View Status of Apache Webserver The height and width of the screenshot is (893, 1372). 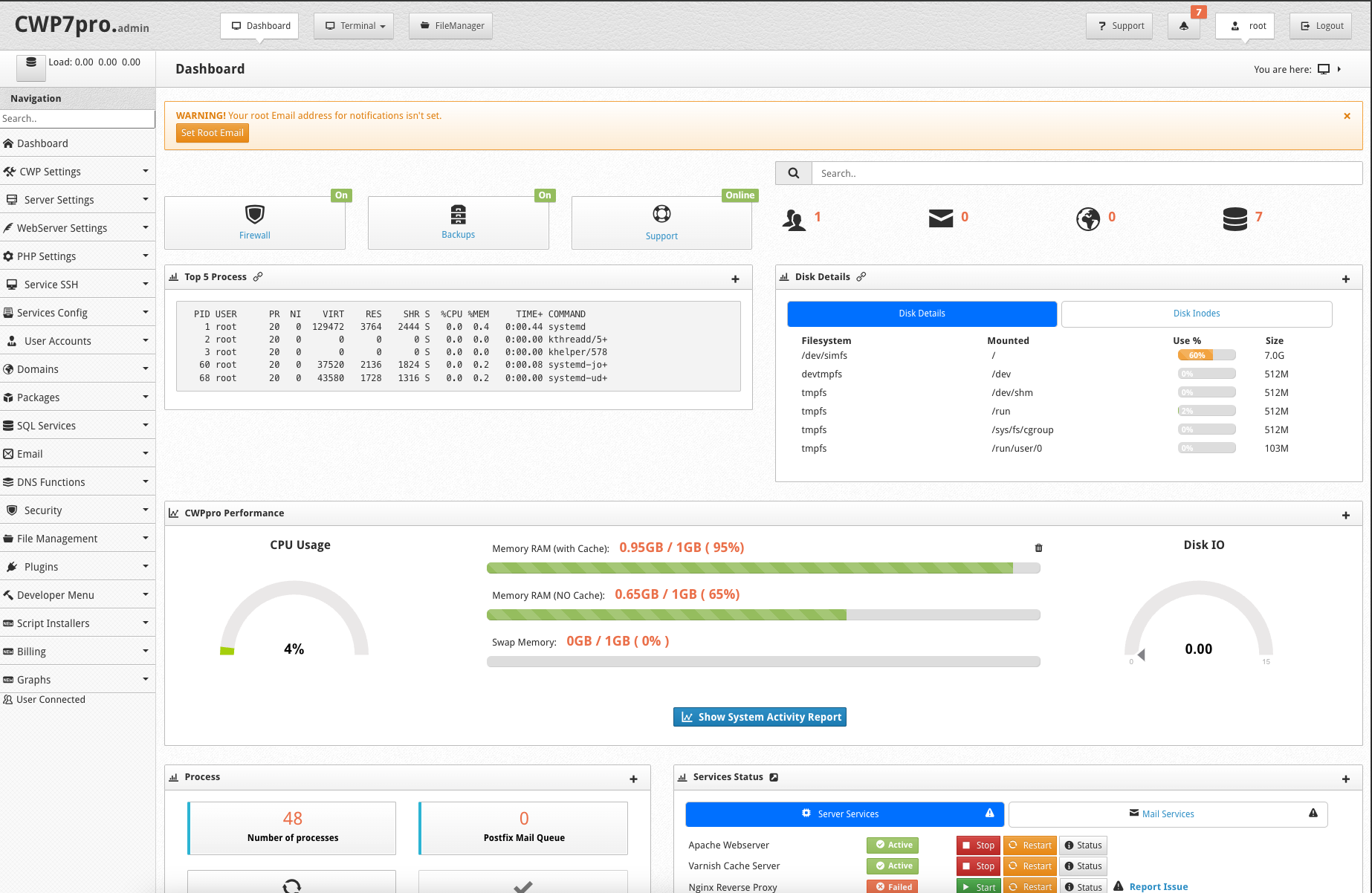1083,845
